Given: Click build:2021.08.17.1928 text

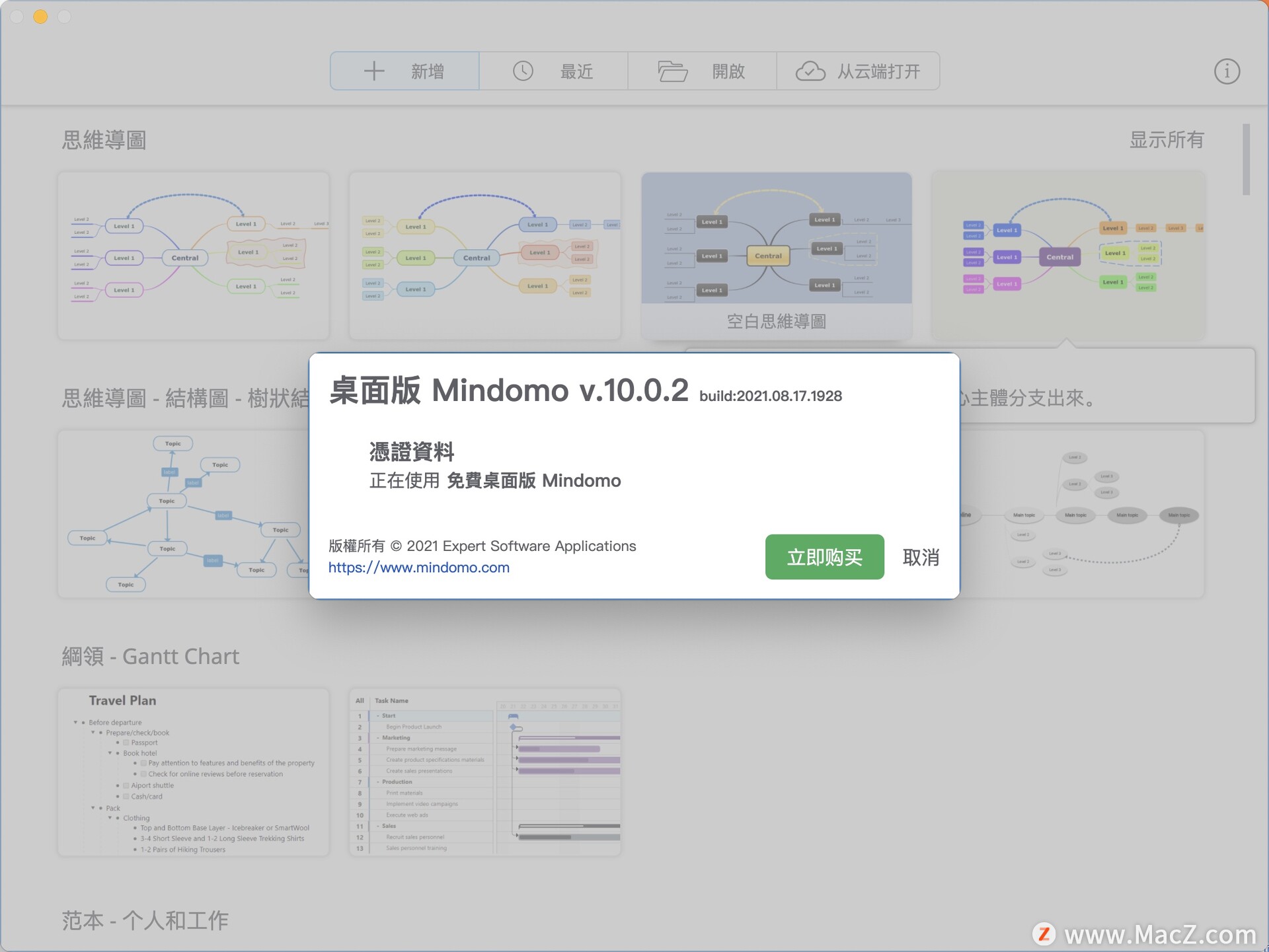Looking at the screenshot, I should click(771, 396).
